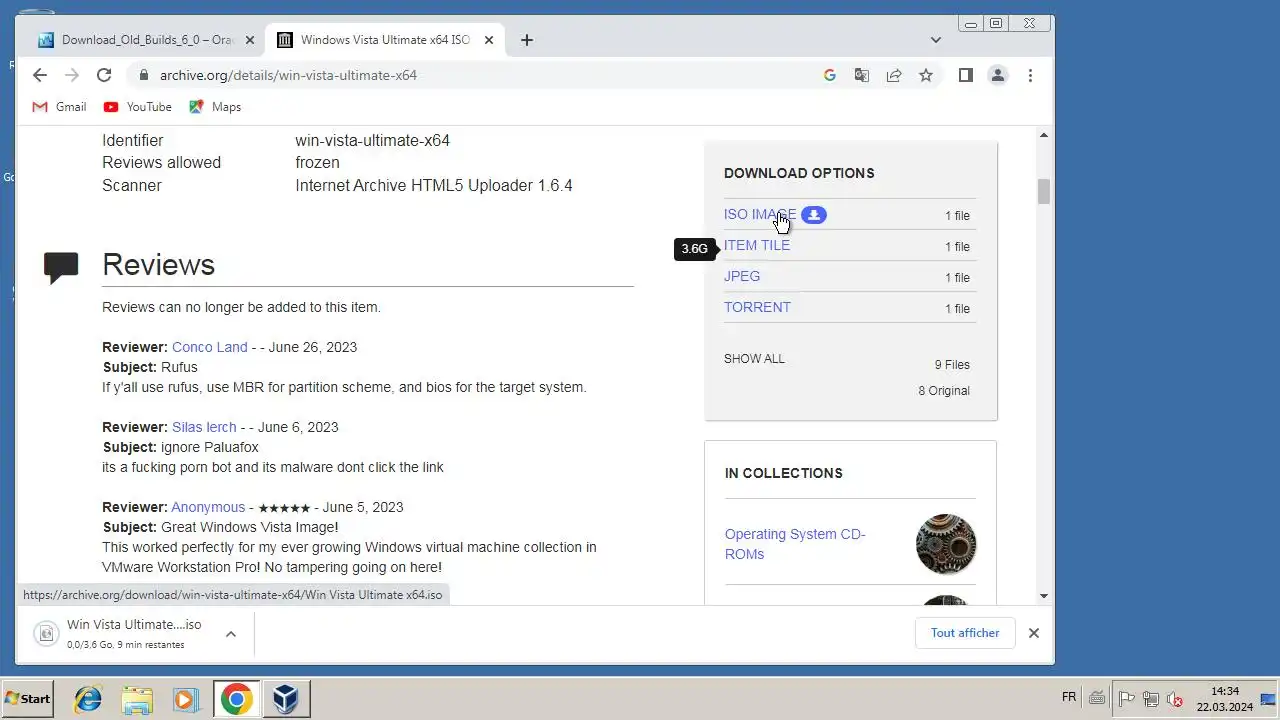Open Operating System CD-ROMs collection
The width and height of the screenshot is (1280, 720).
tap(795, 544)
